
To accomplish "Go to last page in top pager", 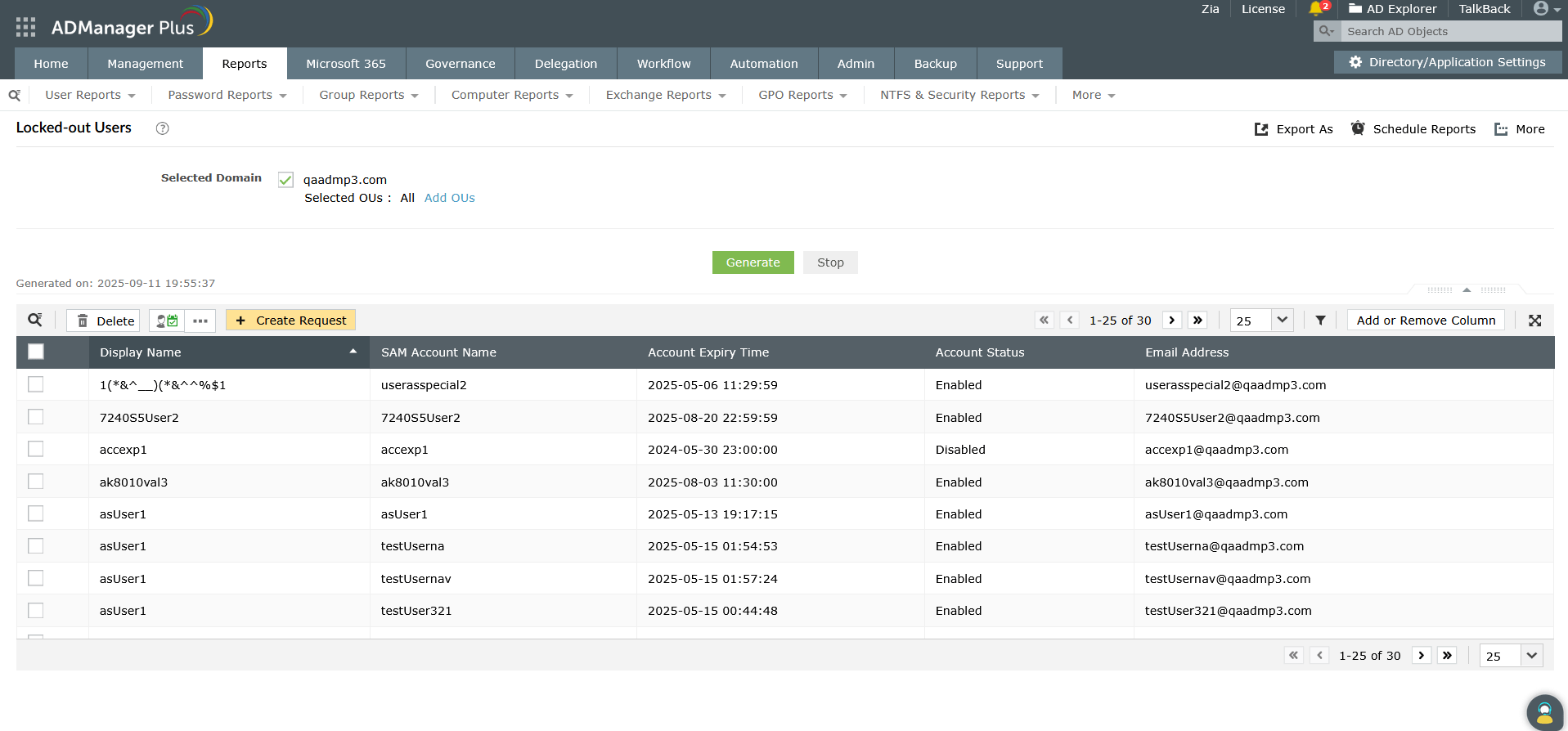I will pos(1197,321).
